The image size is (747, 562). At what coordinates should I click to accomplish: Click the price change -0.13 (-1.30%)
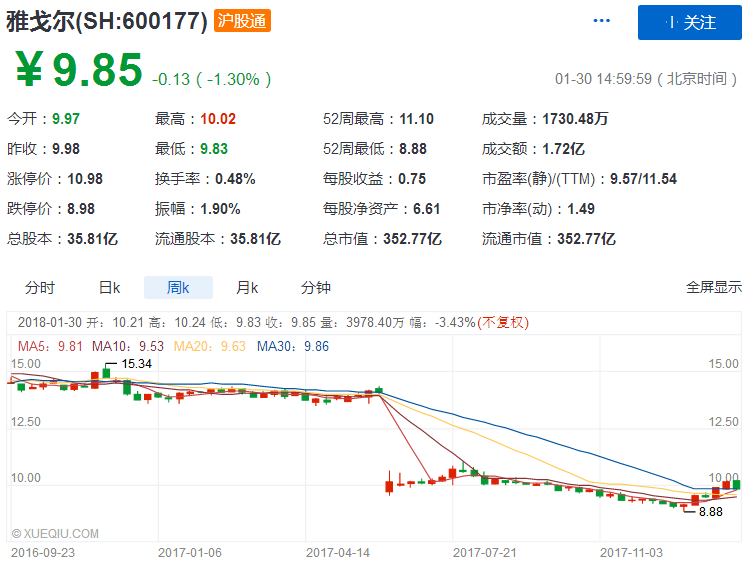coord(212,79)
